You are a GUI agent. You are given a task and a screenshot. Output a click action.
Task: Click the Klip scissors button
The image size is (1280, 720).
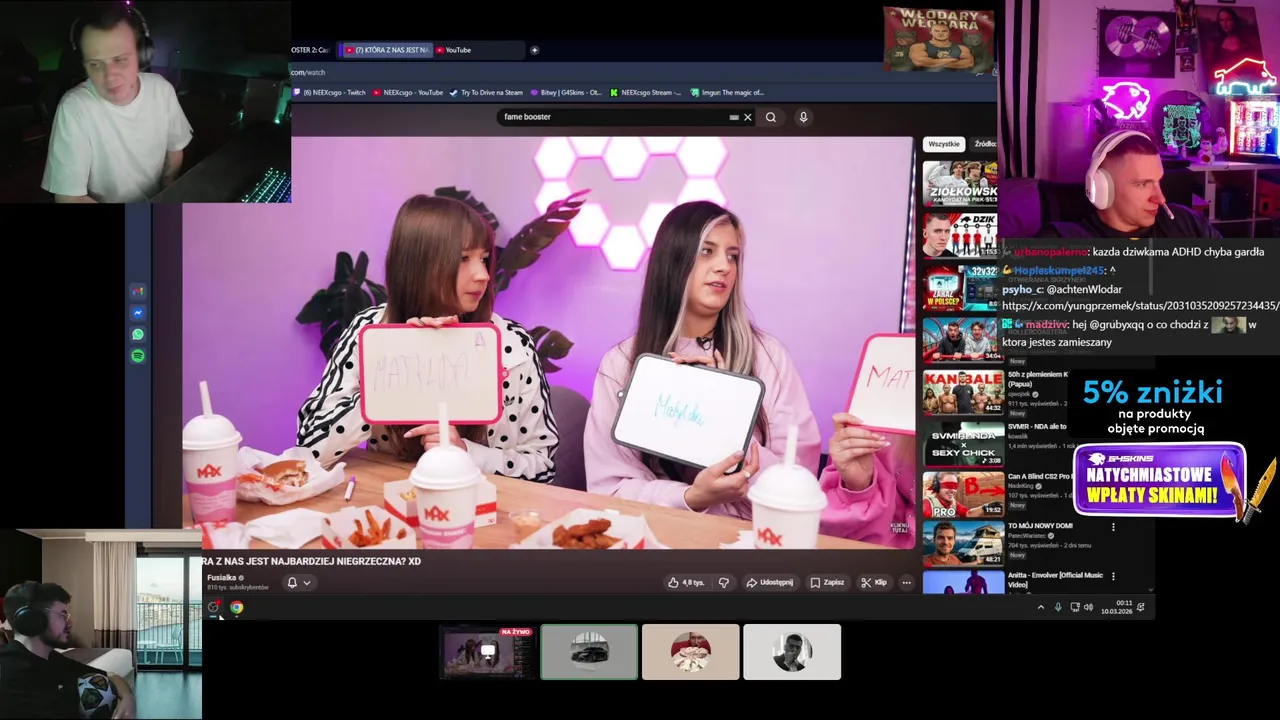(x=874, y=582)
